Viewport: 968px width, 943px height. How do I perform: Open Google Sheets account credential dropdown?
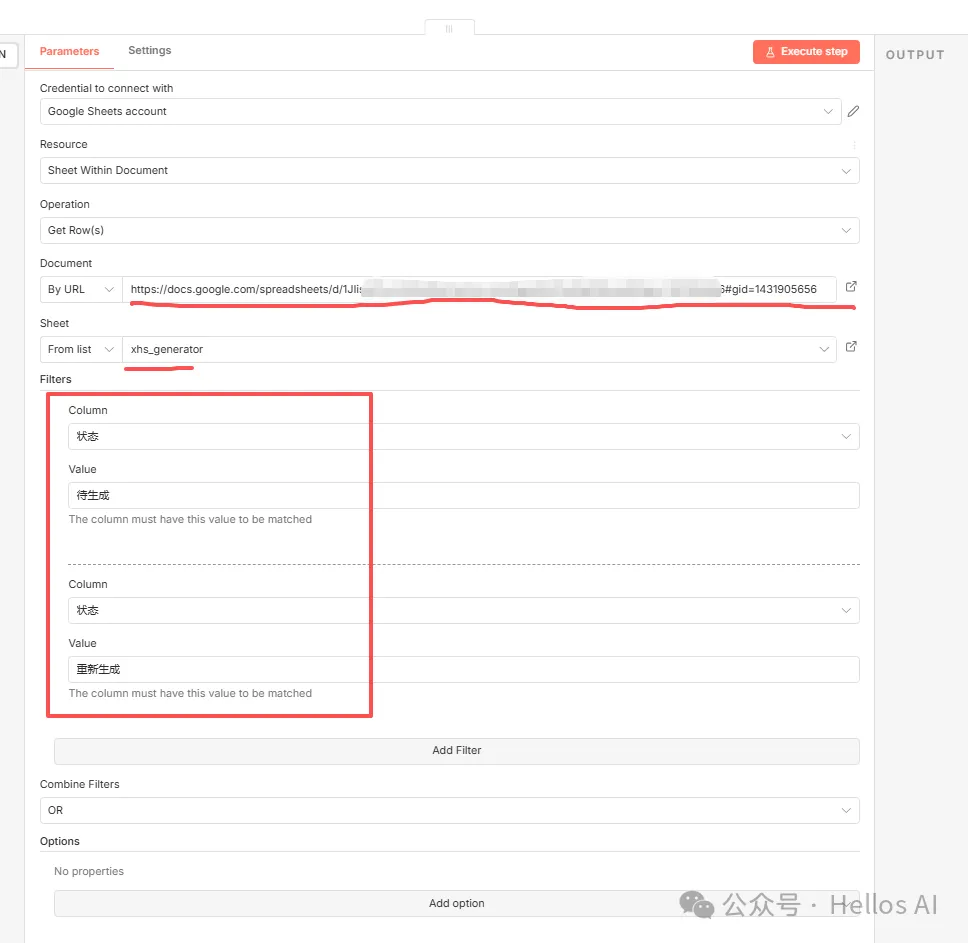440,112
